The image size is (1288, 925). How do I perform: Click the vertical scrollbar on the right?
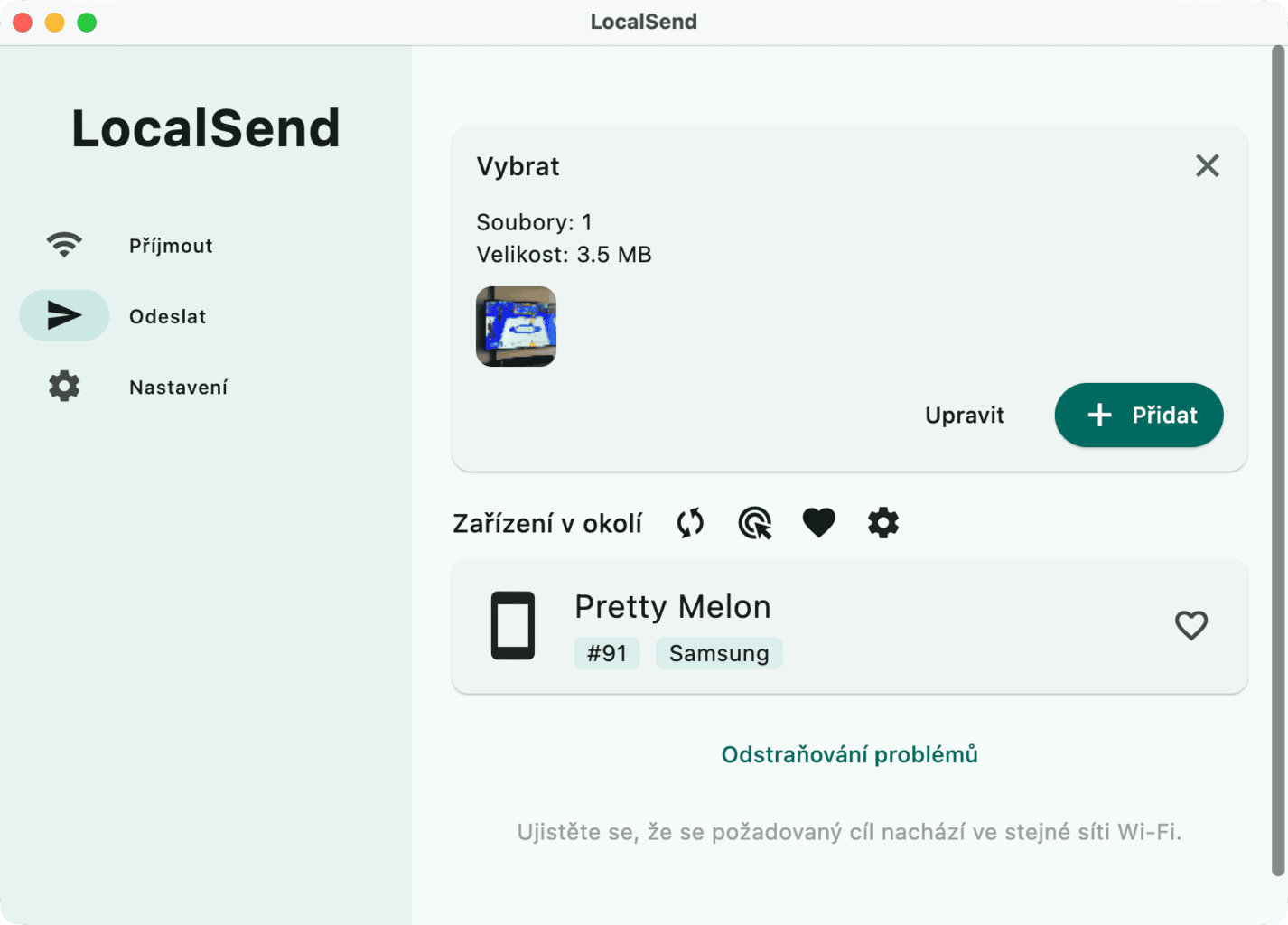(x=1278, y=461)
